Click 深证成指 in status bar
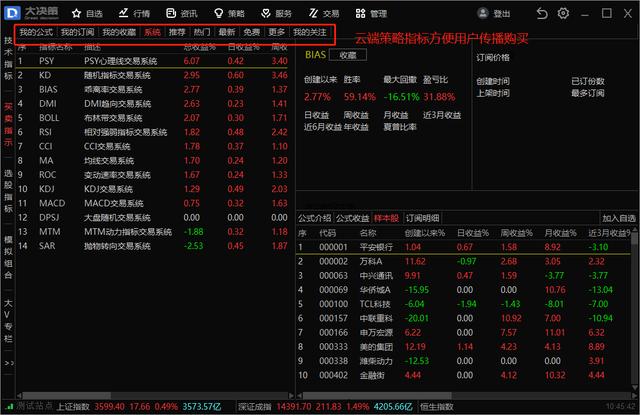 click(255, 407)
